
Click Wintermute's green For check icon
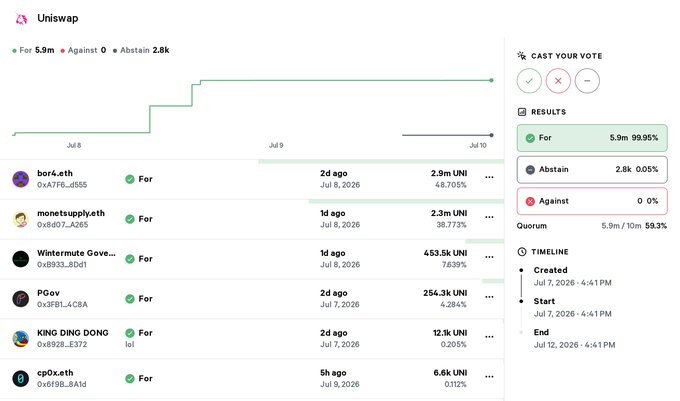130,259
